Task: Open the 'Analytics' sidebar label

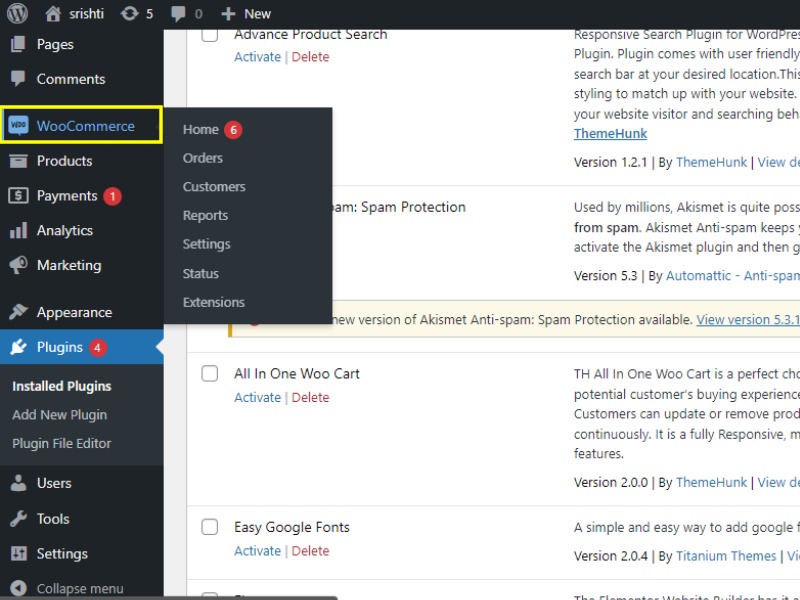Action: click(65, 231)
